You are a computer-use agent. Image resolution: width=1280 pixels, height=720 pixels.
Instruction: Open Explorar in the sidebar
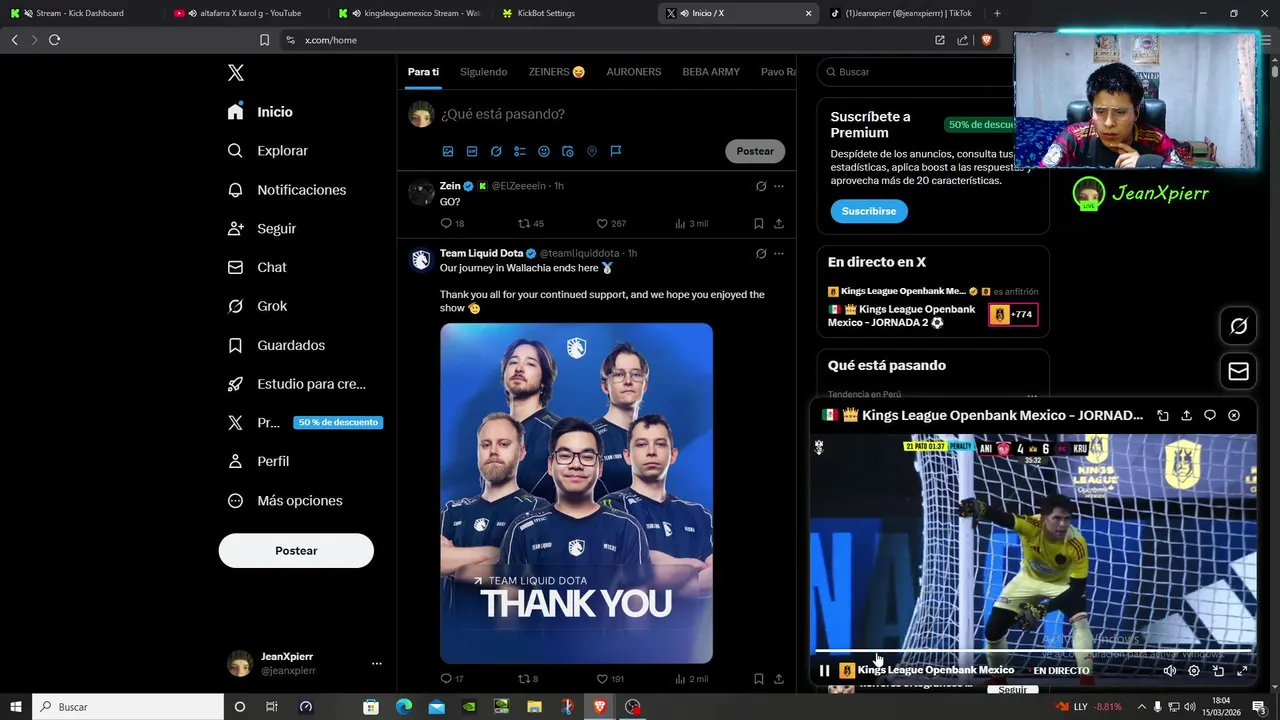pos(267,151)
